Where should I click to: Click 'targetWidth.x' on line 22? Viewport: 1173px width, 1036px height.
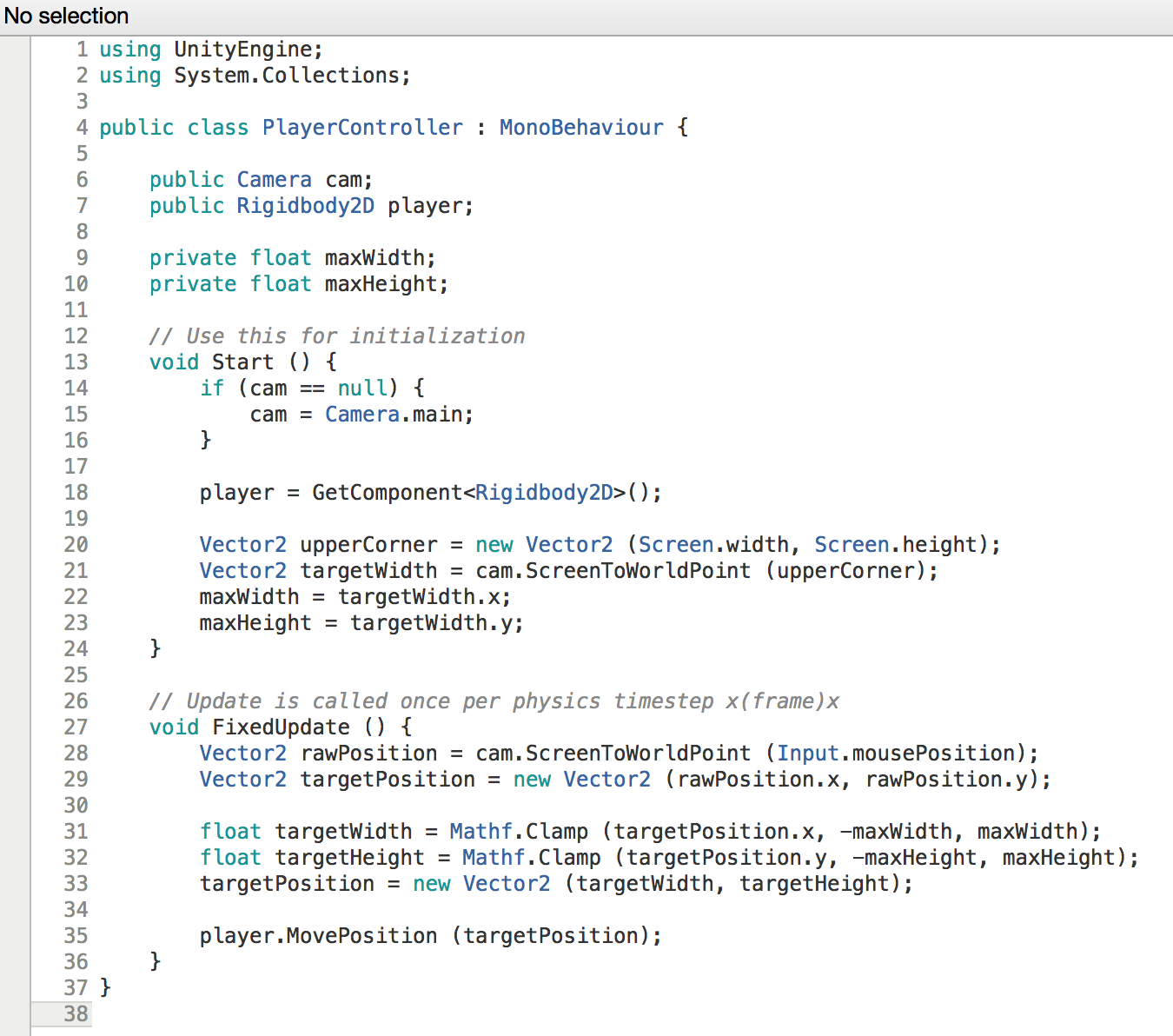419,597
